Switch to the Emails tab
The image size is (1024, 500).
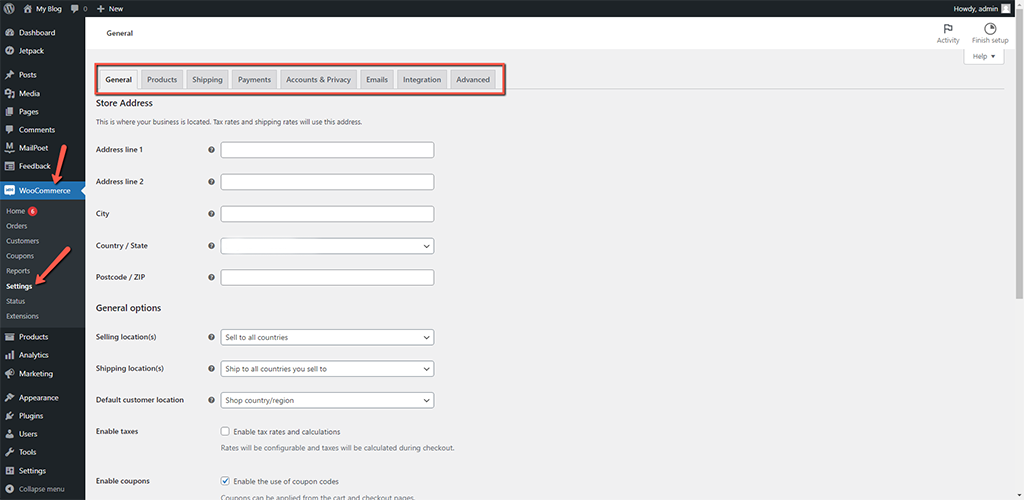click(x=377, y=80)
